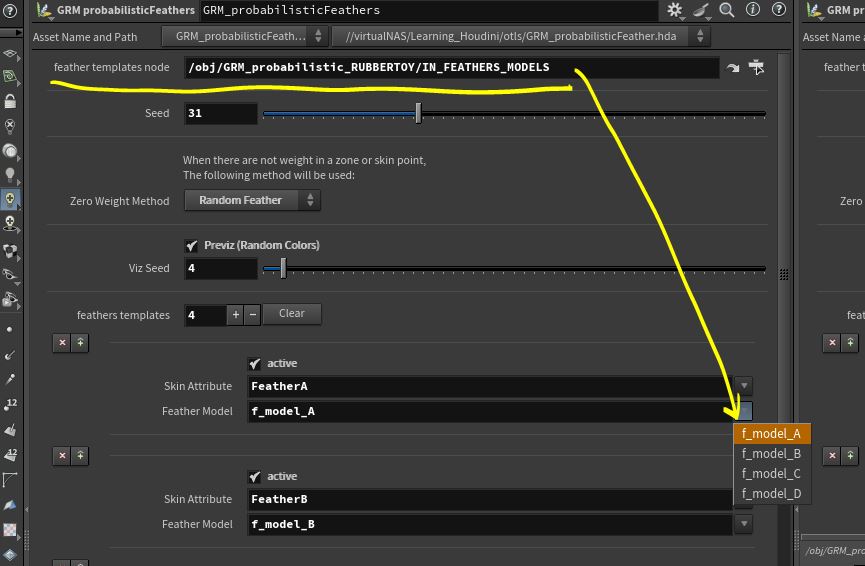
Task: Open the Zero Weight Method dropdown
Action: (252, 200)
